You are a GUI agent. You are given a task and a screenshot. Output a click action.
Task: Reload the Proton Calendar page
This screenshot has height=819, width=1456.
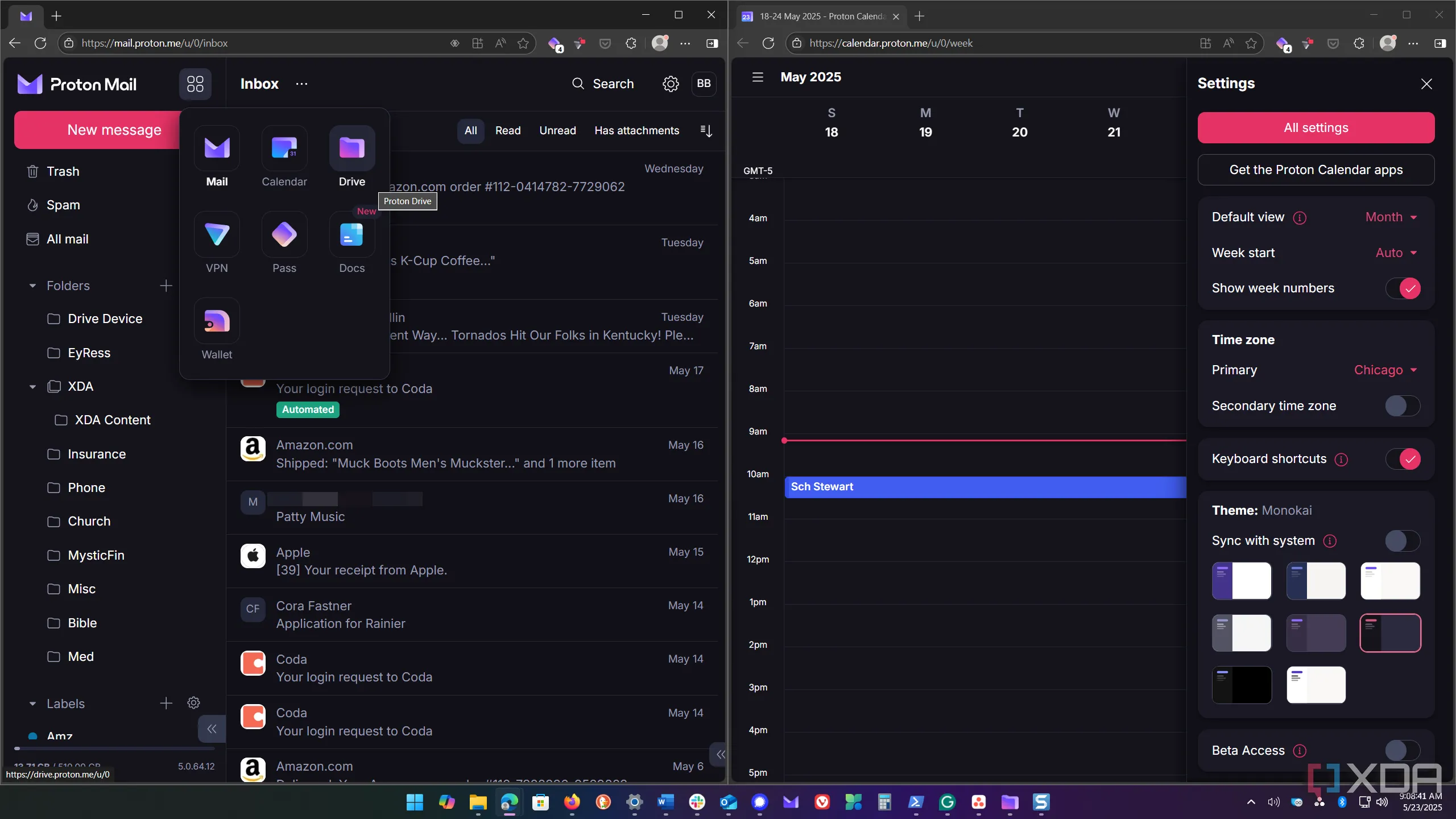click(x=768, y=43)
